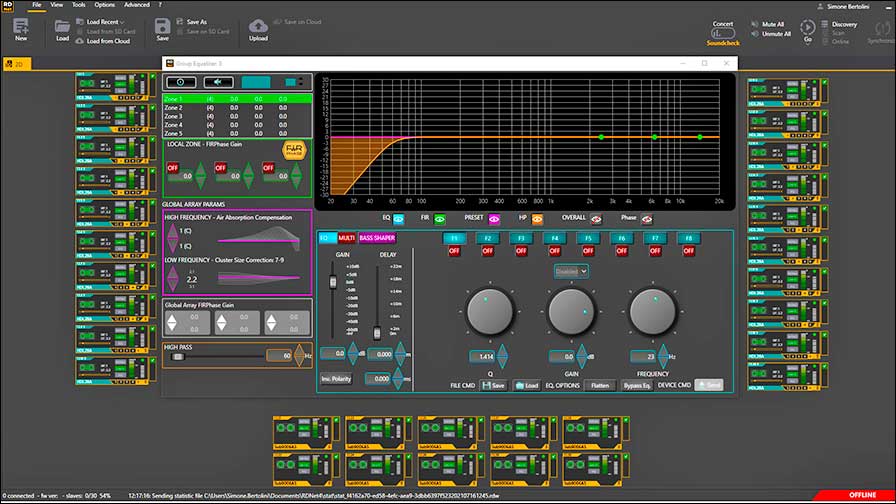The height and width of the screenshot is (504, 896).
Task: Click High Frequency air absorption stepper
Action: coord(173,238)
